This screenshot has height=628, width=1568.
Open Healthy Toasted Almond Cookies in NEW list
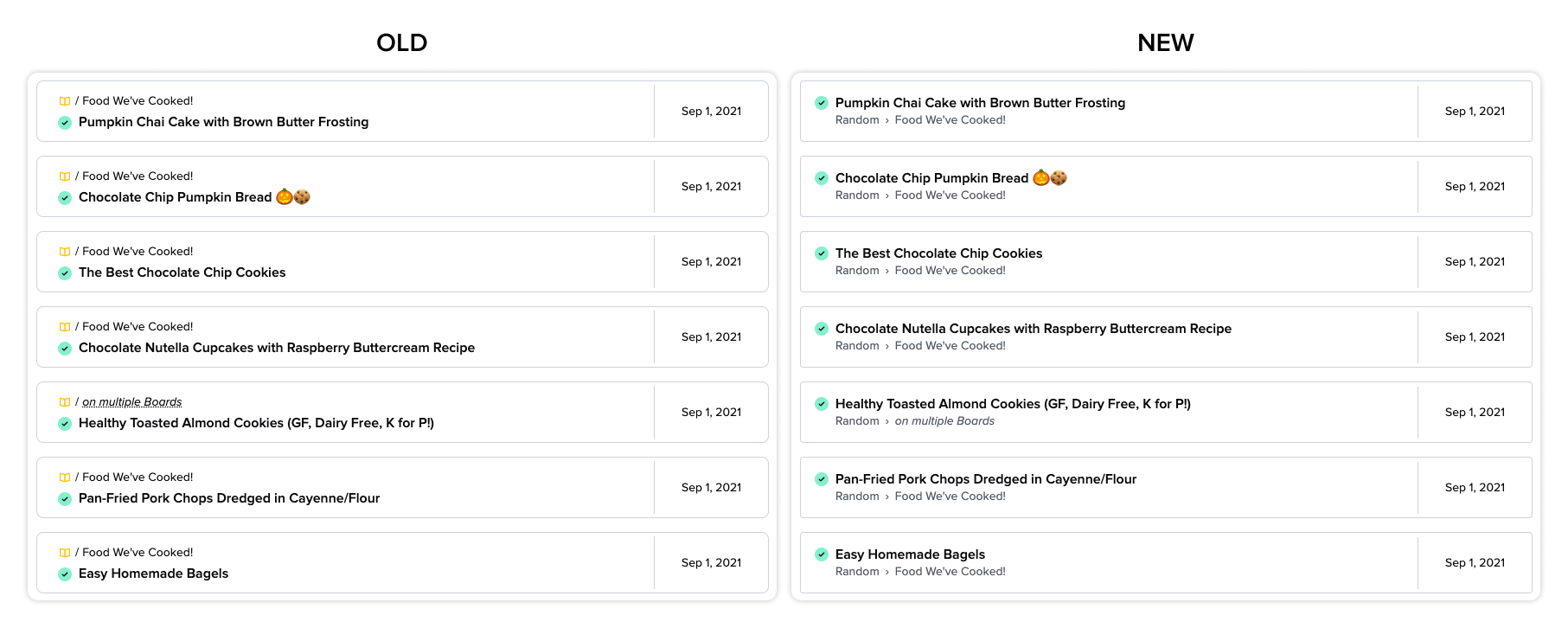(1013, 404)
